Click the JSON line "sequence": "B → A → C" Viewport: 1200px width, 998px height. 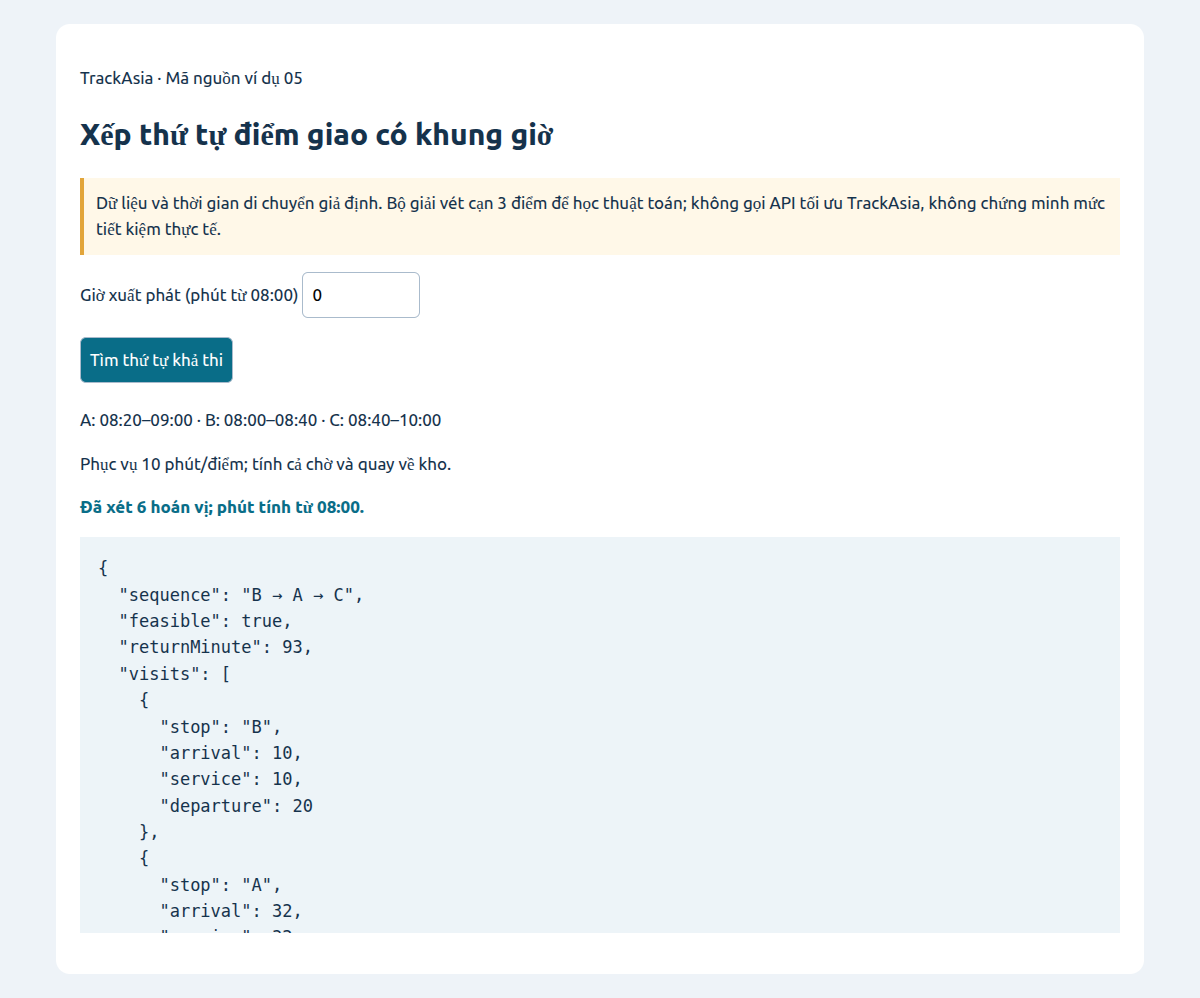tap(241, 595)
